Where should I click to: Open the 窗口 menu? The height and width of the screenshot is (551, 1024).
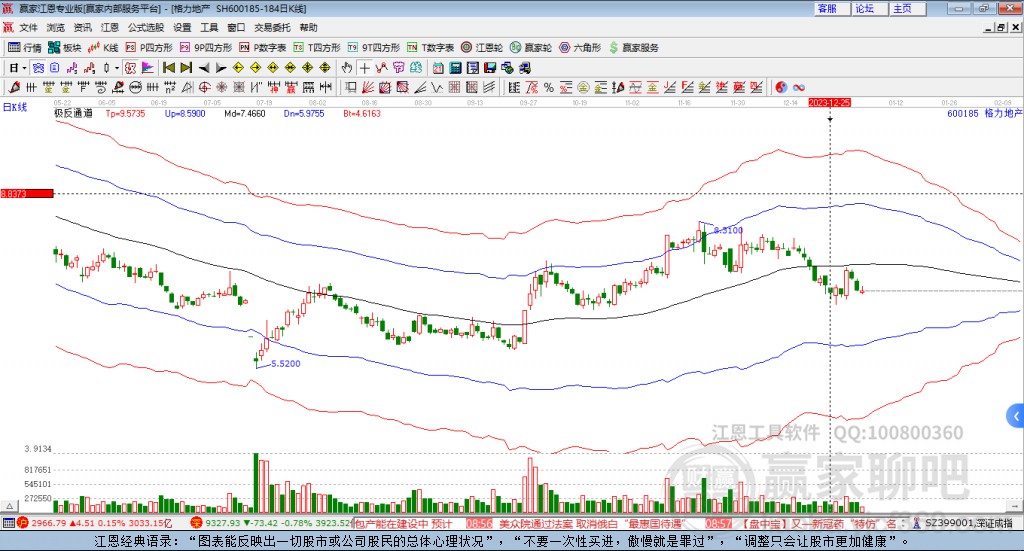tap(236, 27)
